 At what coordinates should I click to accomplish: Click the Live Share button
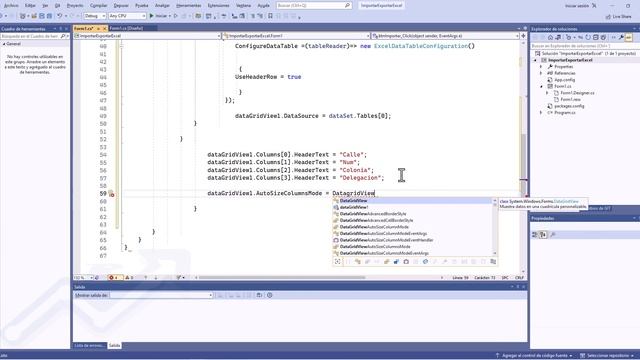tap(618, 16)
